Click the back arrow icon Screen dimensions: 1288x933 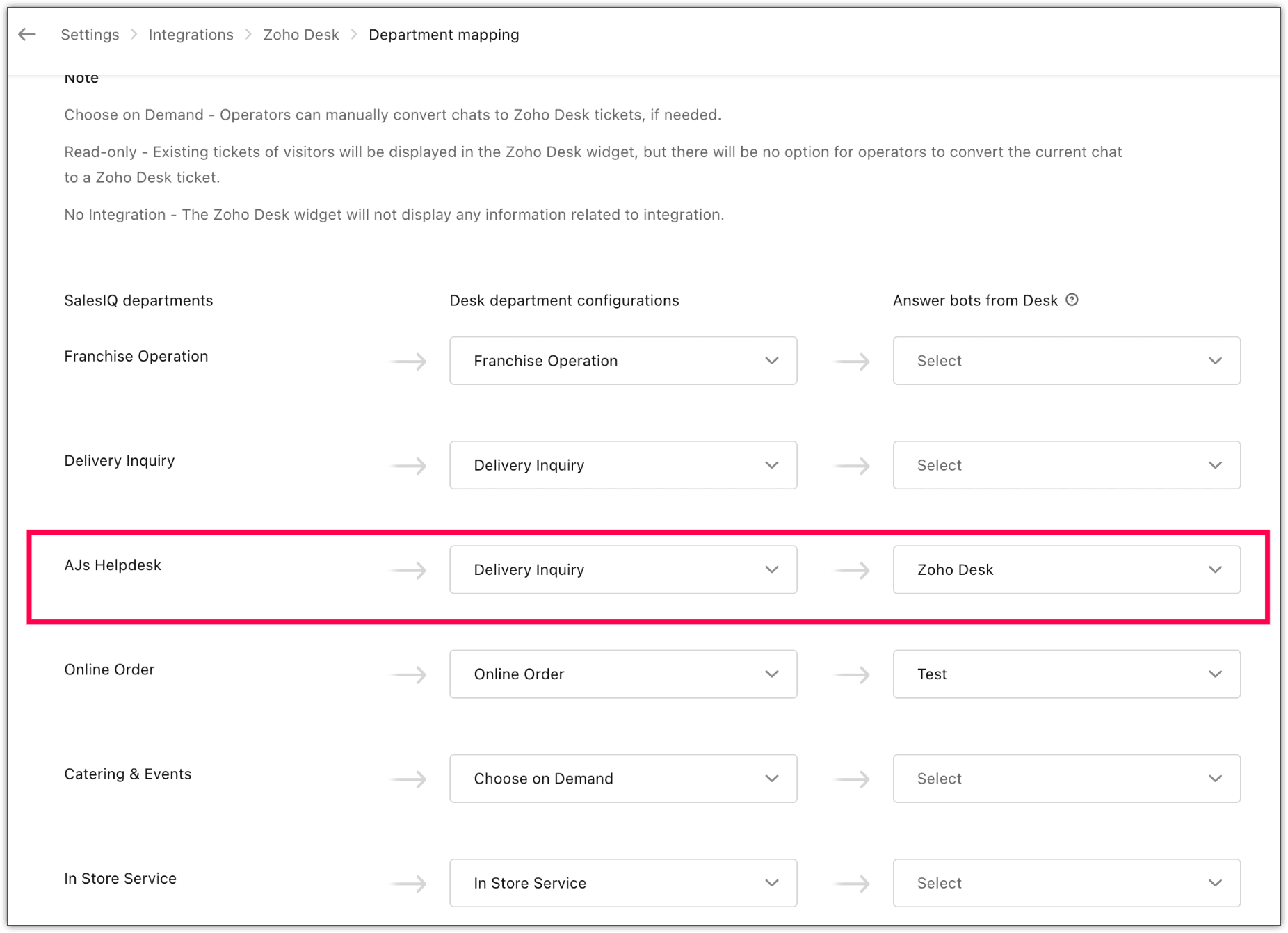click(x=27, y=35)
